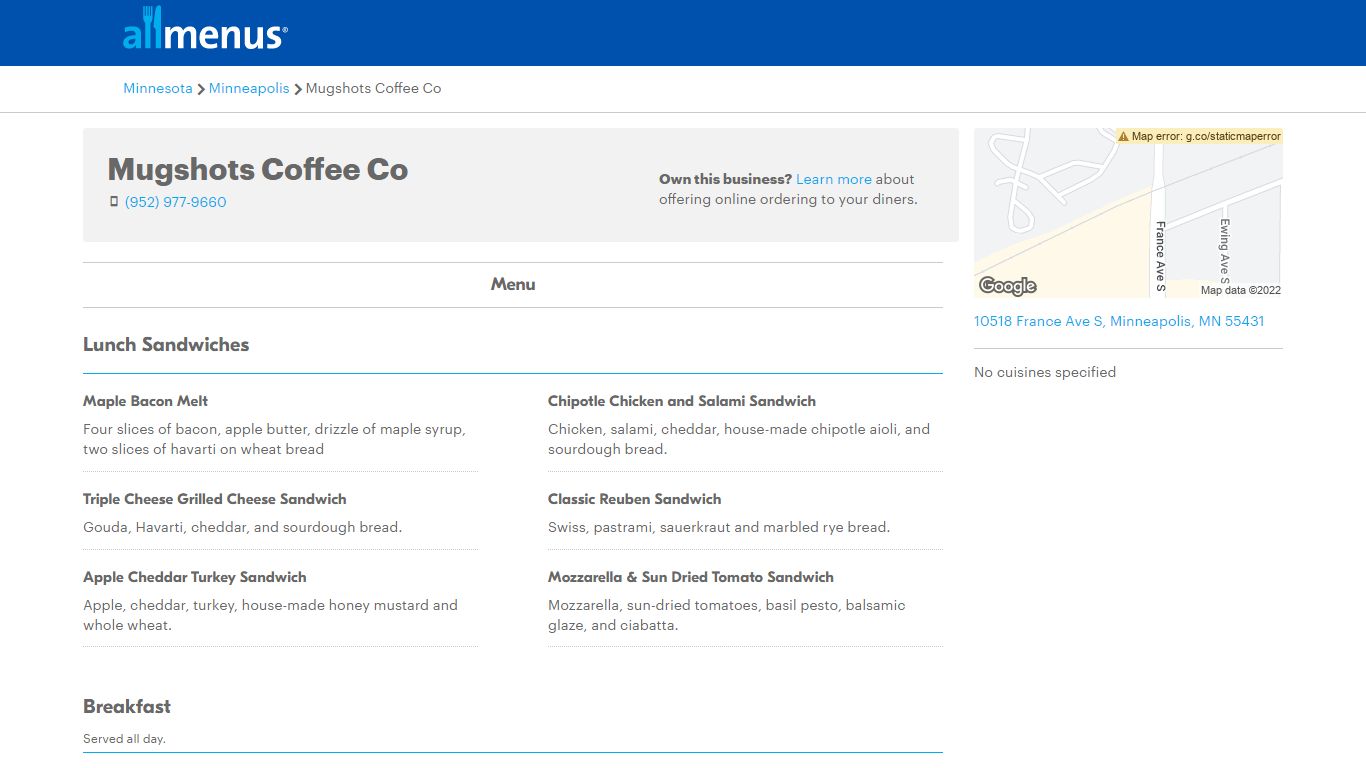This screenshot has width=1366, height=768.
Task: Click the allmenus logo
Action: pyautogui.click(x=205, y=28)
